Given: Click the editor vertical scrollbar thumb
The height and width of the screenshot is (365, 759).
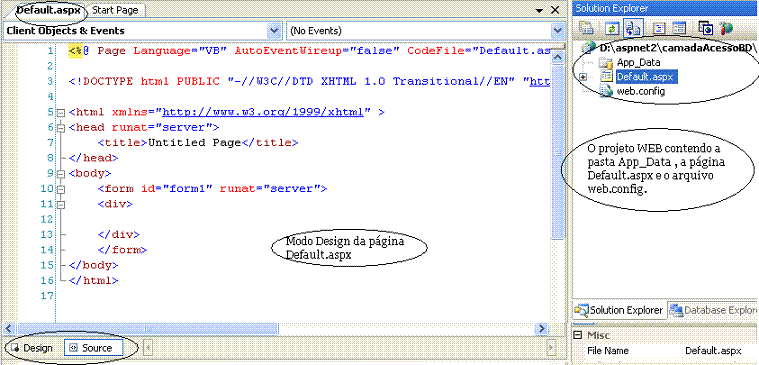Looking at the screenshot, I should tap(557, 152).
